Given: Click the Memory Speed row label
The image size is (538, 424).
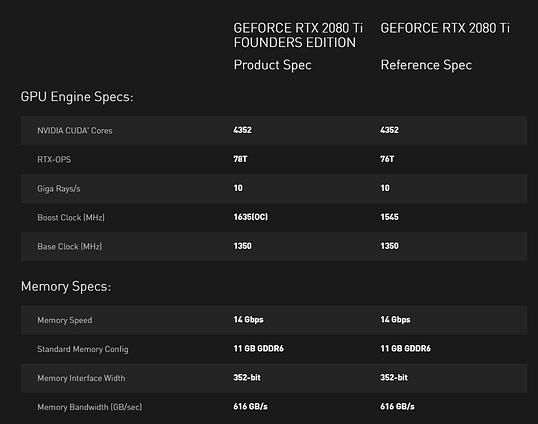Looking at the screenshot, I should click(65, 320).
